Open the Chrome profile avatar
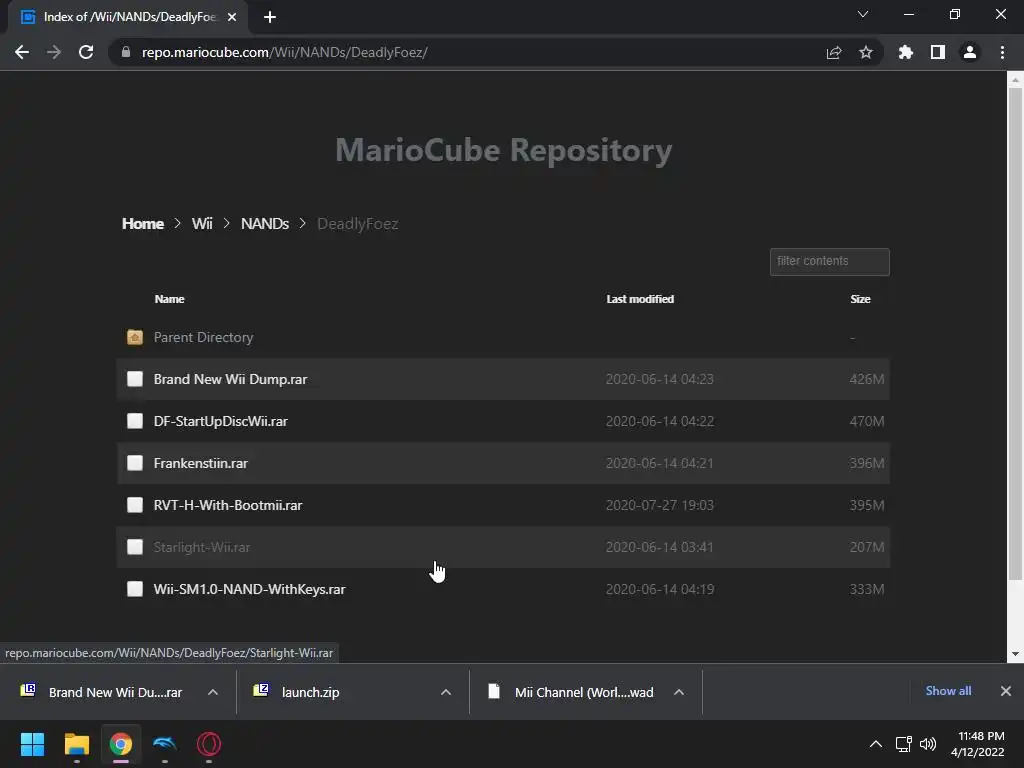This screenshot has height=768, width=1024. point(970,52)
